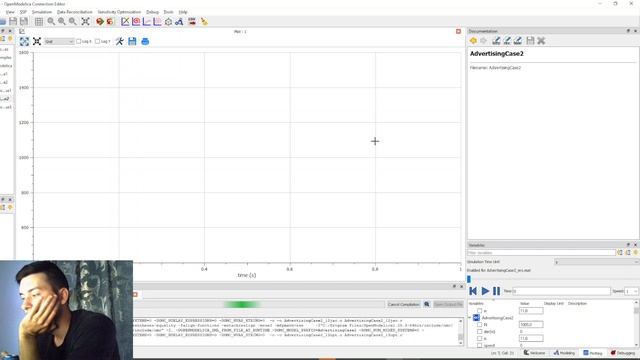Close the Plot : 1 window

click(x=458, y=31)
